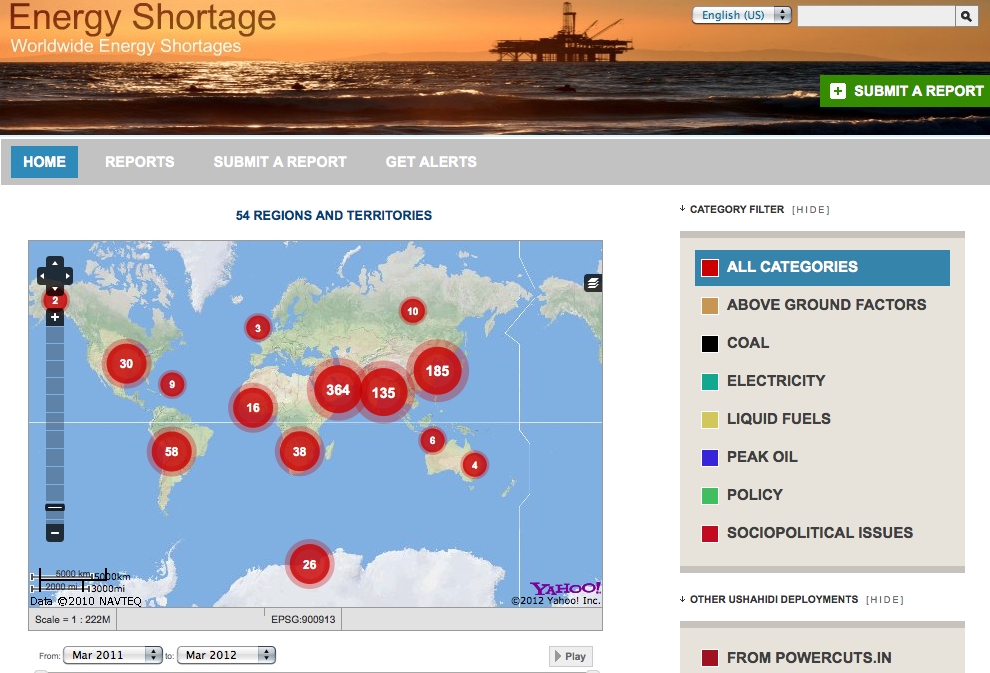Select the 9 cluster in the Atlantic
This screenshot has width=990, height=673.
pos(172,384)
